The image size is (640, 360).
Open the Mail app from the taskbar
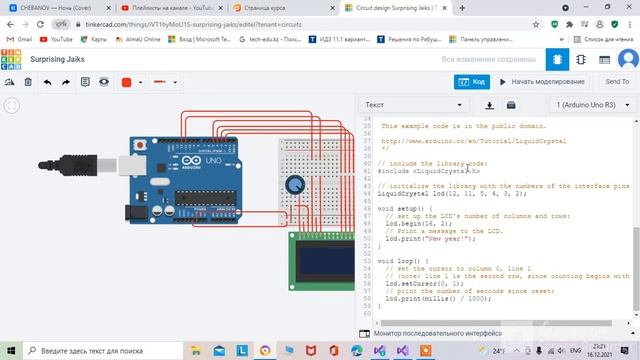[x=219, y=351]
